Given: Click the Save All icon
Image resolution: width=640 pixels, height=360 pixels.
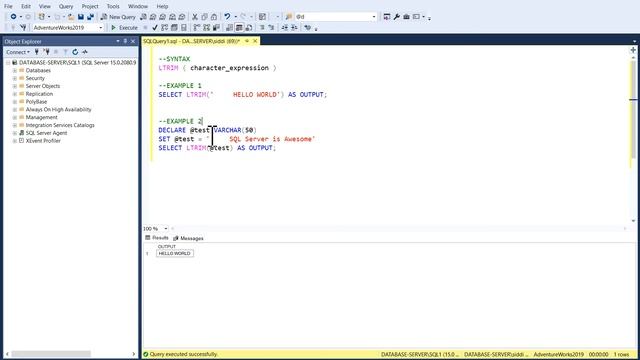Looking at the screenshot, I should pos(91,17).
